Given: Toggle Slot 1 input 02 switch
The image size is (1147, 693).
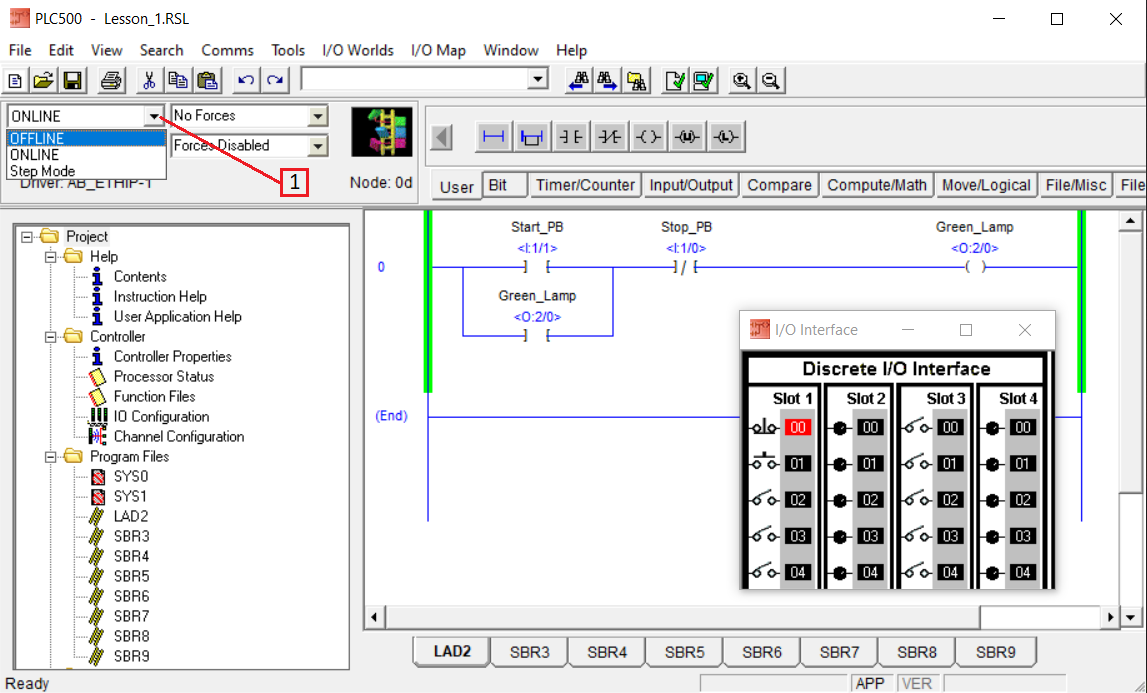Looking at the screenshot, I should point(764,500).
